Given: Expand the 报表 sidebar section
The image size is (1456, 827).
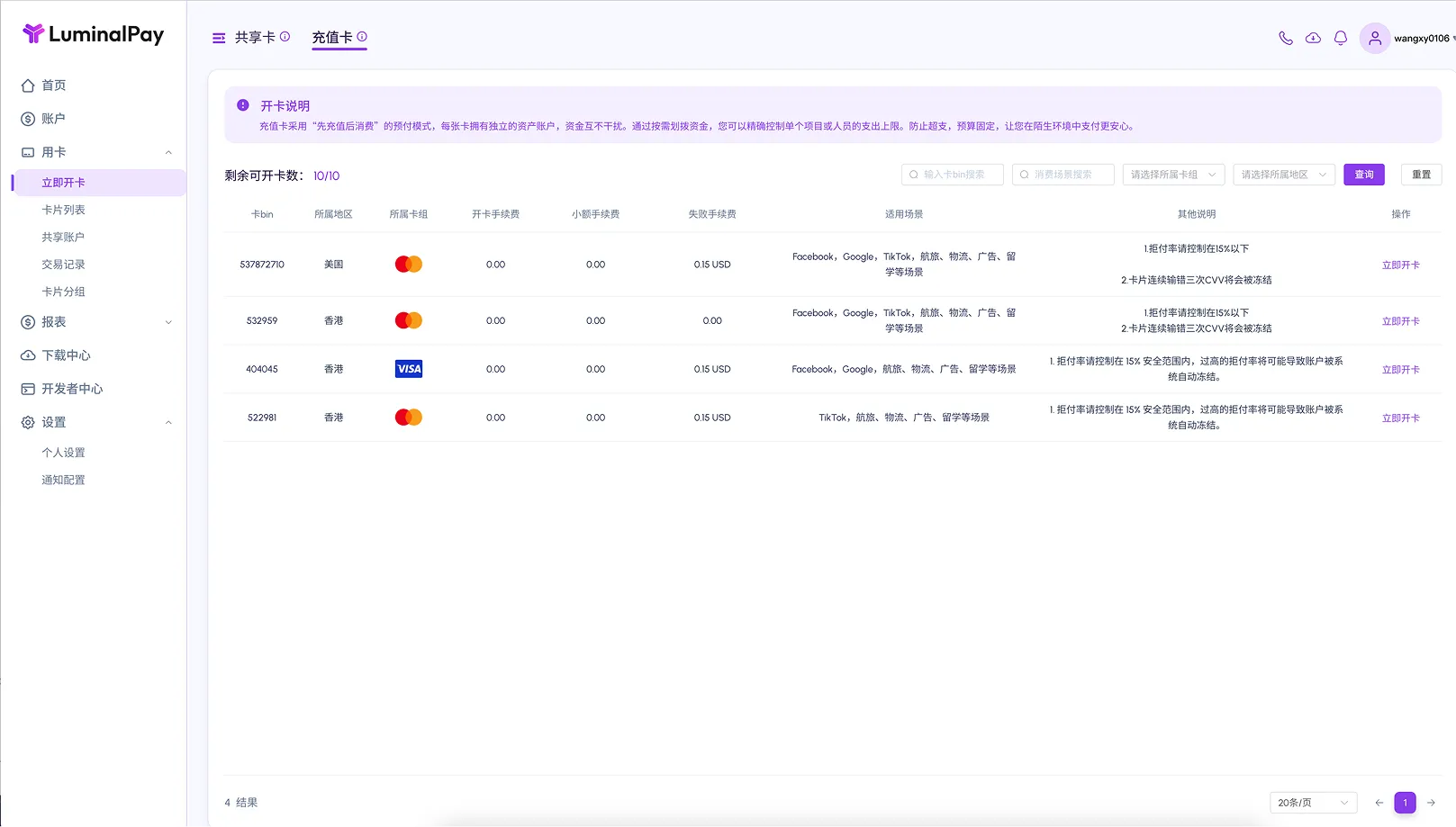Looking at the screenshot, I should tap(168, 322).
